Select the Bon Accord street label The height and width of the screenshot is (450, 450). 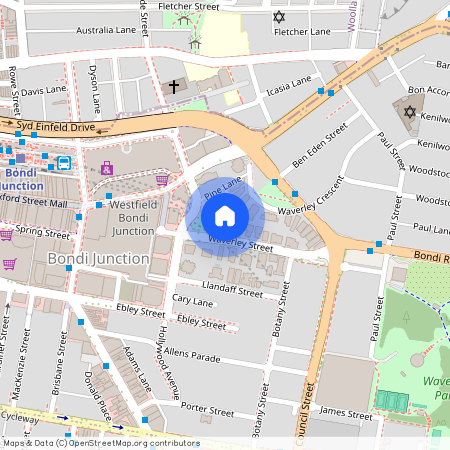click(x=429, y=90)
